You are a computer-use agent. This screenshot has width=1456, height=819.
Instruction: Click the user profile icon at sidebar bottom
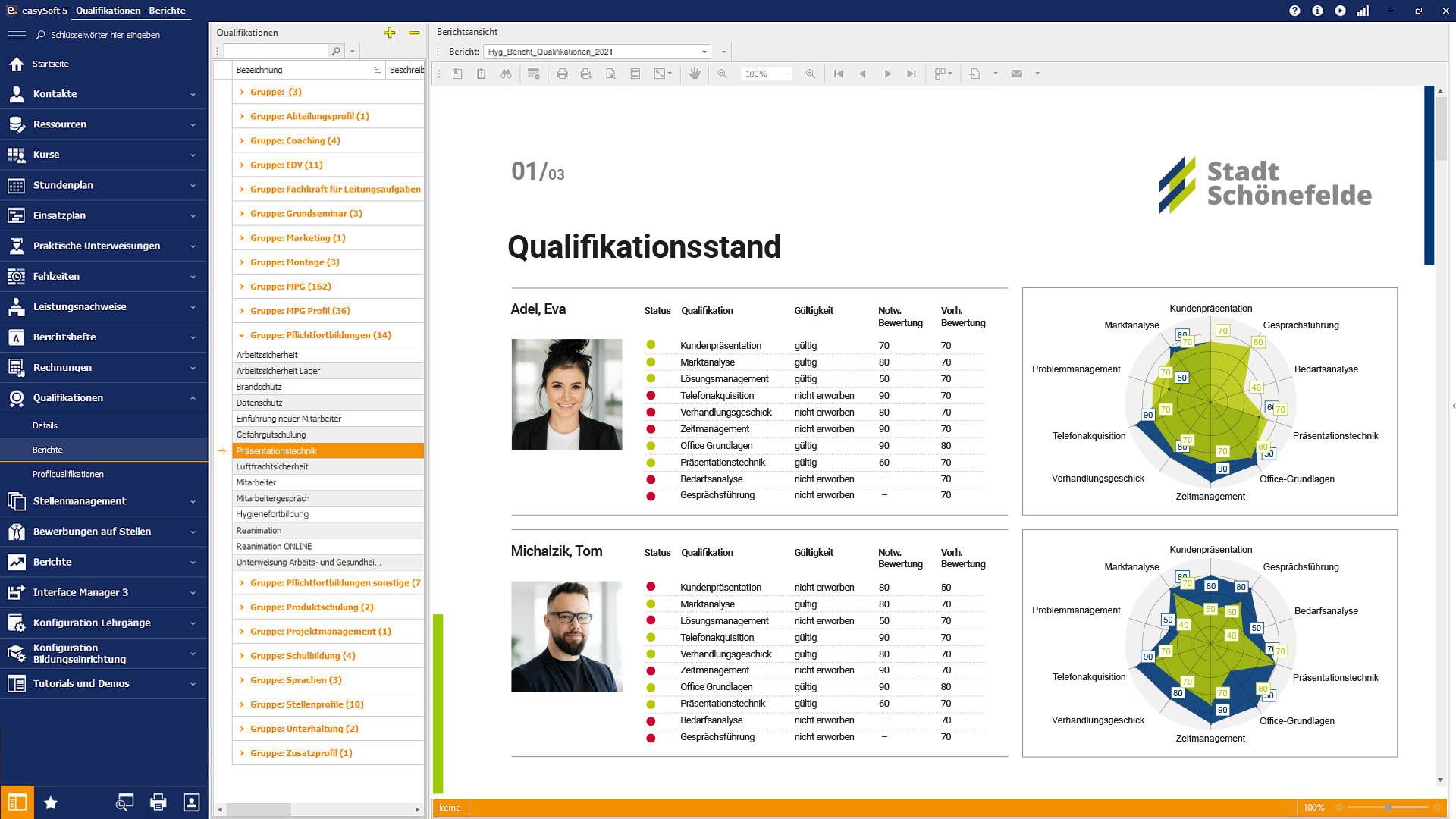(x=192, y=802)
